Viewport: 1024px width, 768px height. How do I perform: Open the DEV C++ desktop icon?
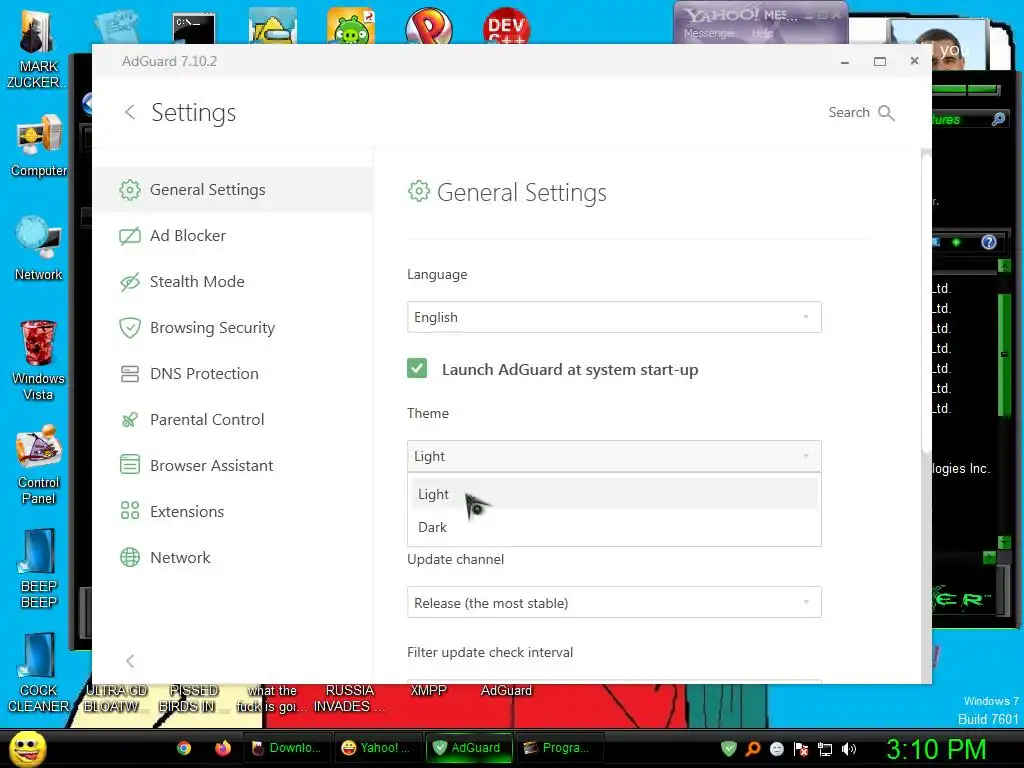click(x=507, y=26)
